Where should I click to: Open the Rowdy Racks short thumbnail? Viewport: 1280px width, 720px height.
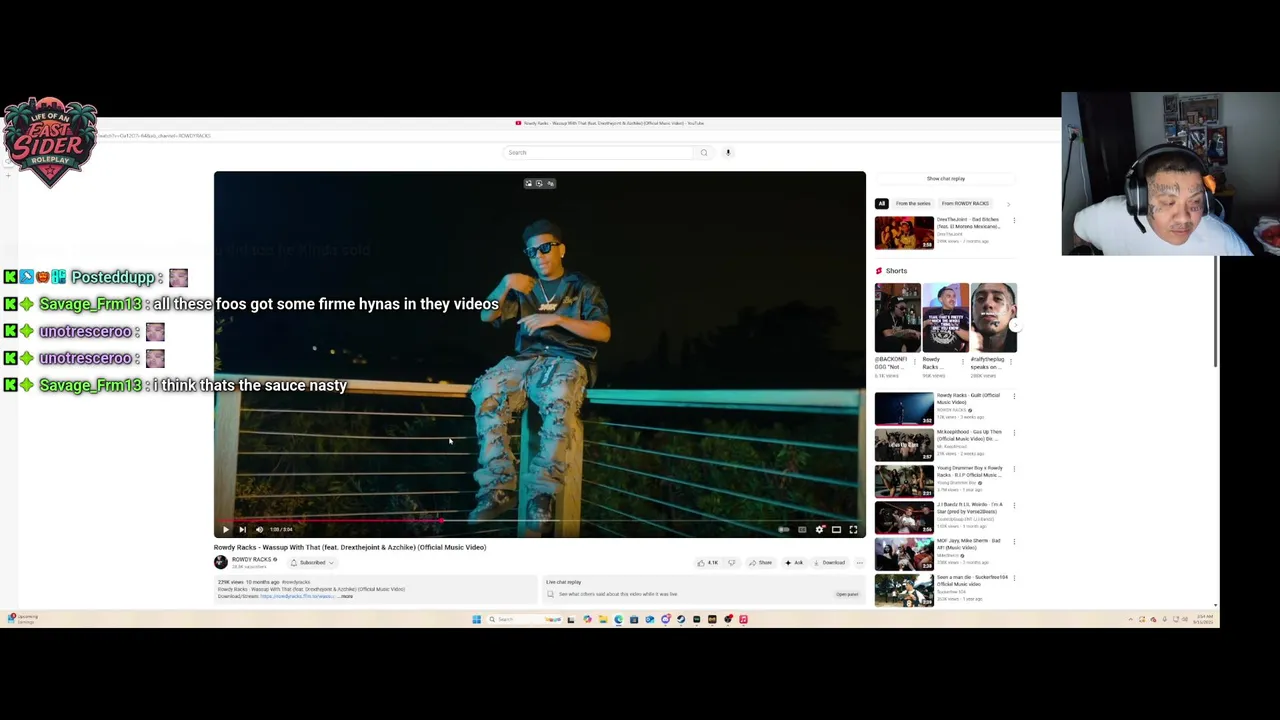tap(945, 318)
